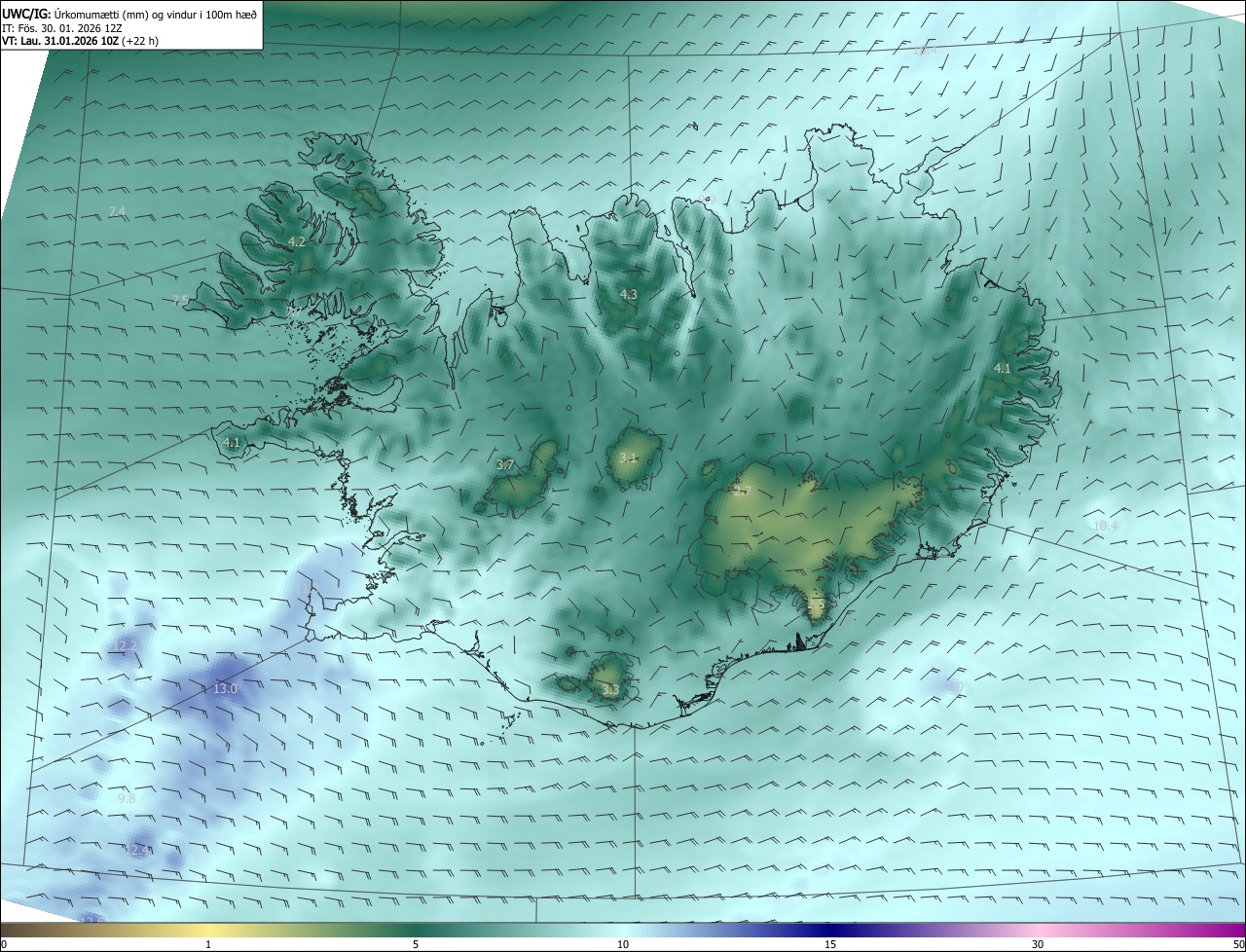
Task: Click the 2.7 value on the large glacier
Action: coord(743,492)
